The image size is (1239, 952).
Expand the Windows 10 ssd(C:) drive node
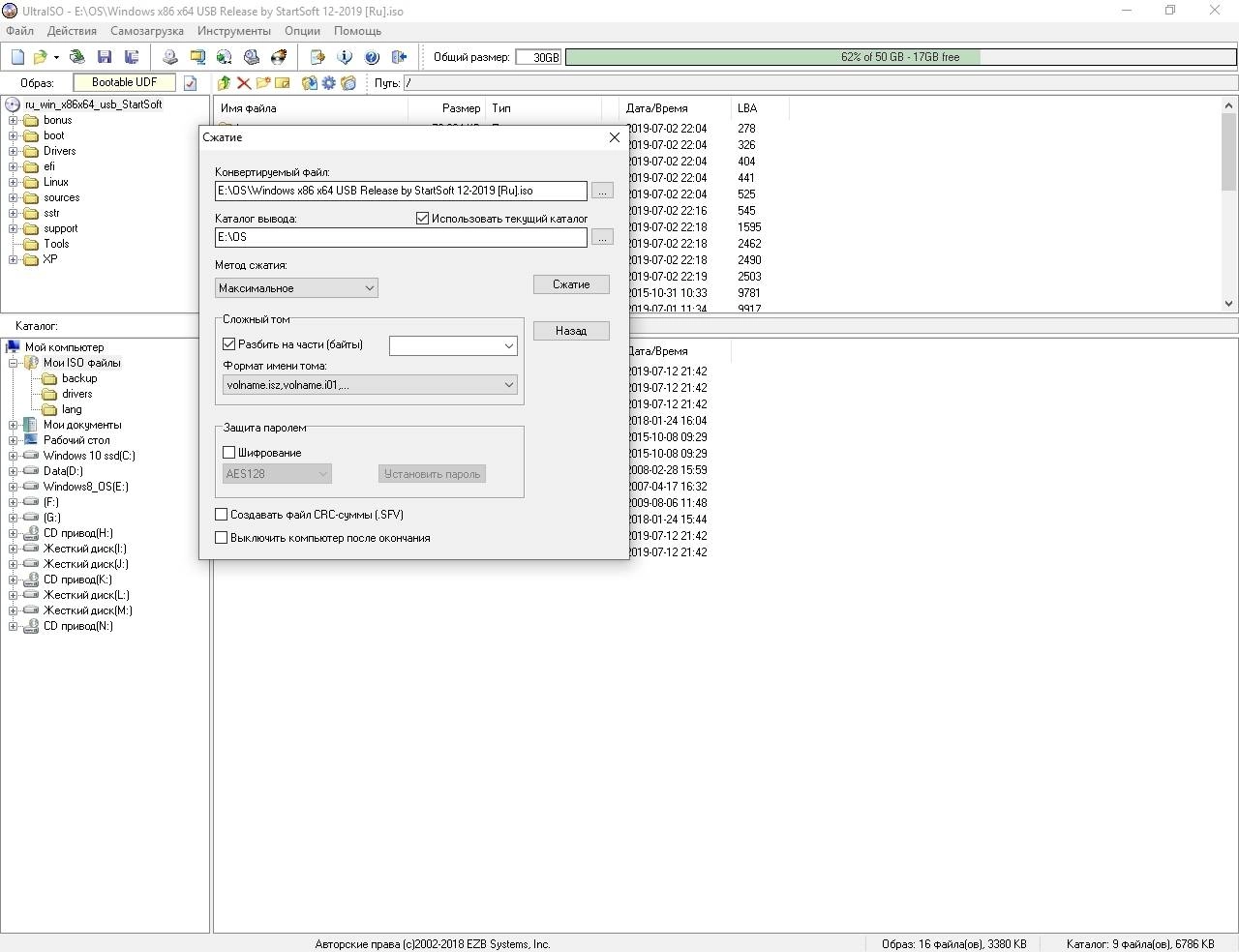(14, 457)
